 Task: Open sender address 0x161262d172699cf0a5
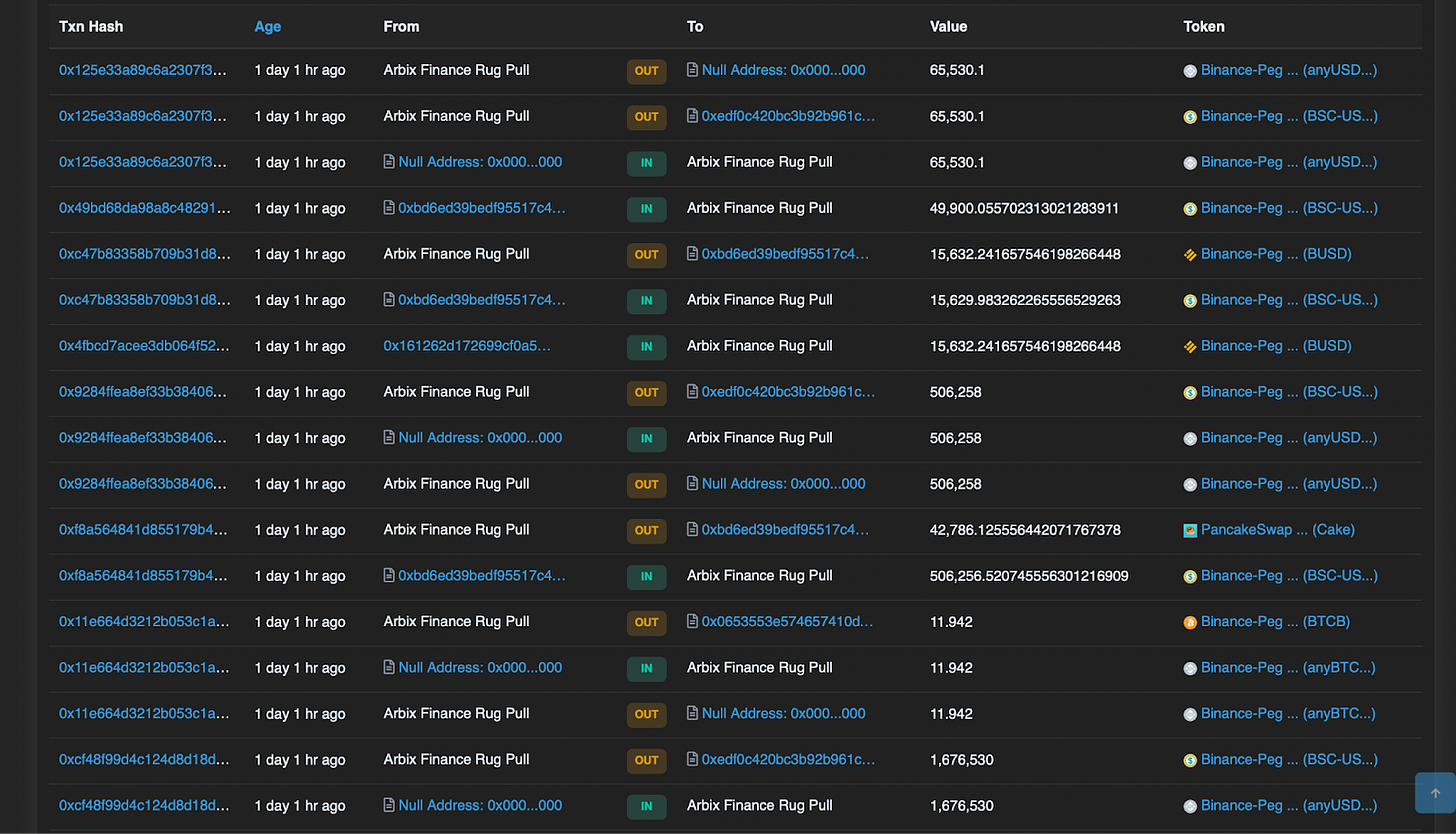(467, 346)
